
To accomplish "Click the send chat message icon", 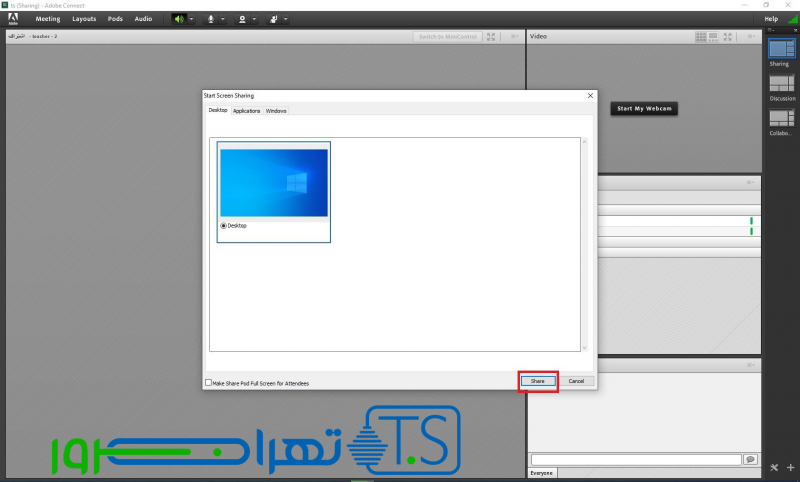I will pos(750,459).
